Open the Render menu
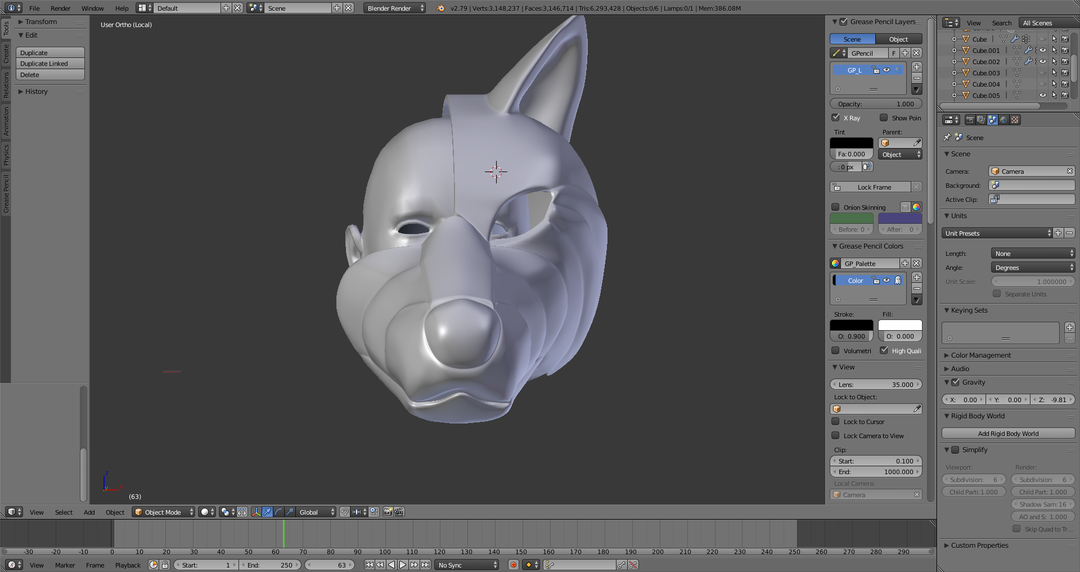1080x572 pixels. tap(61, 8)
